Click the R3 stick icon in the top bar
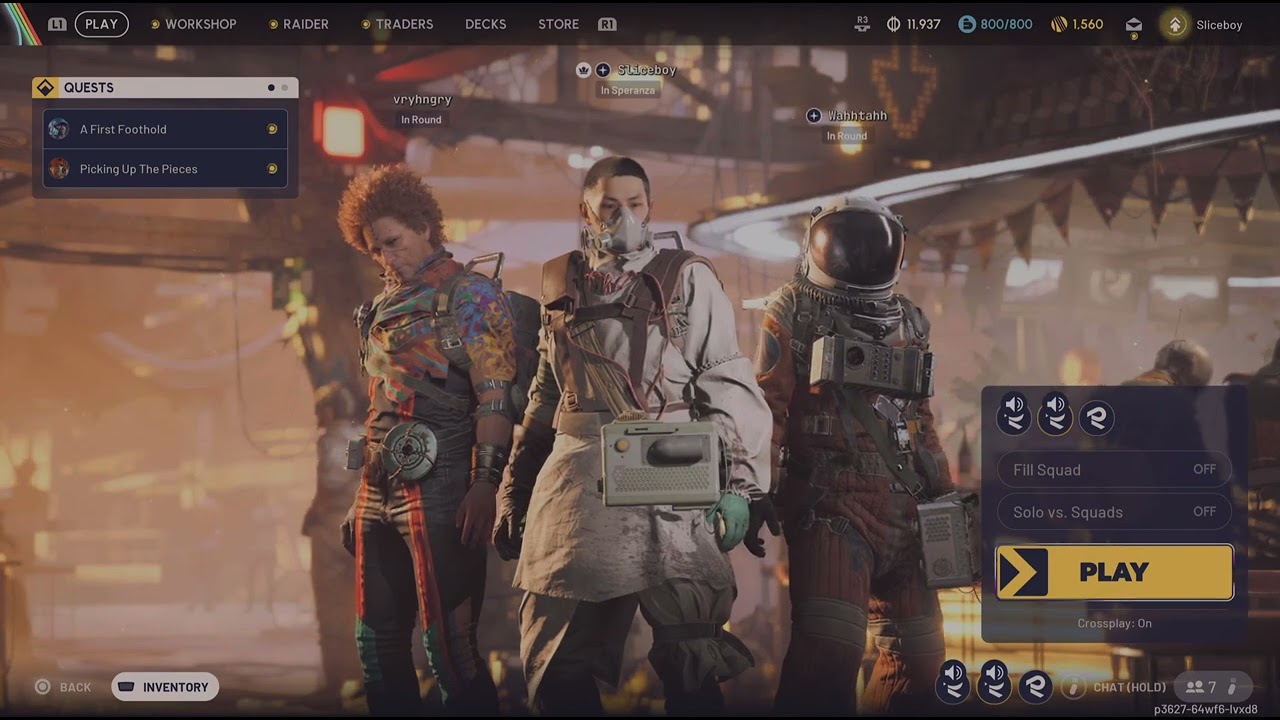Screen dimensions: 1280x720 pyautogui.click(x=862, y=24)
